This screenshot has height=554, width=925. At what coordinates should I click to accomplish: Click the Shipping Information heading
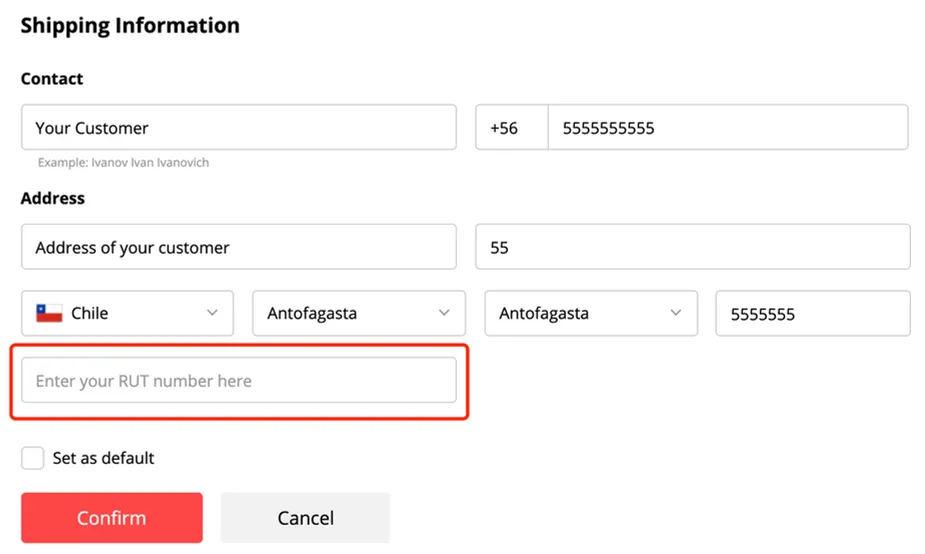[130, 26]
